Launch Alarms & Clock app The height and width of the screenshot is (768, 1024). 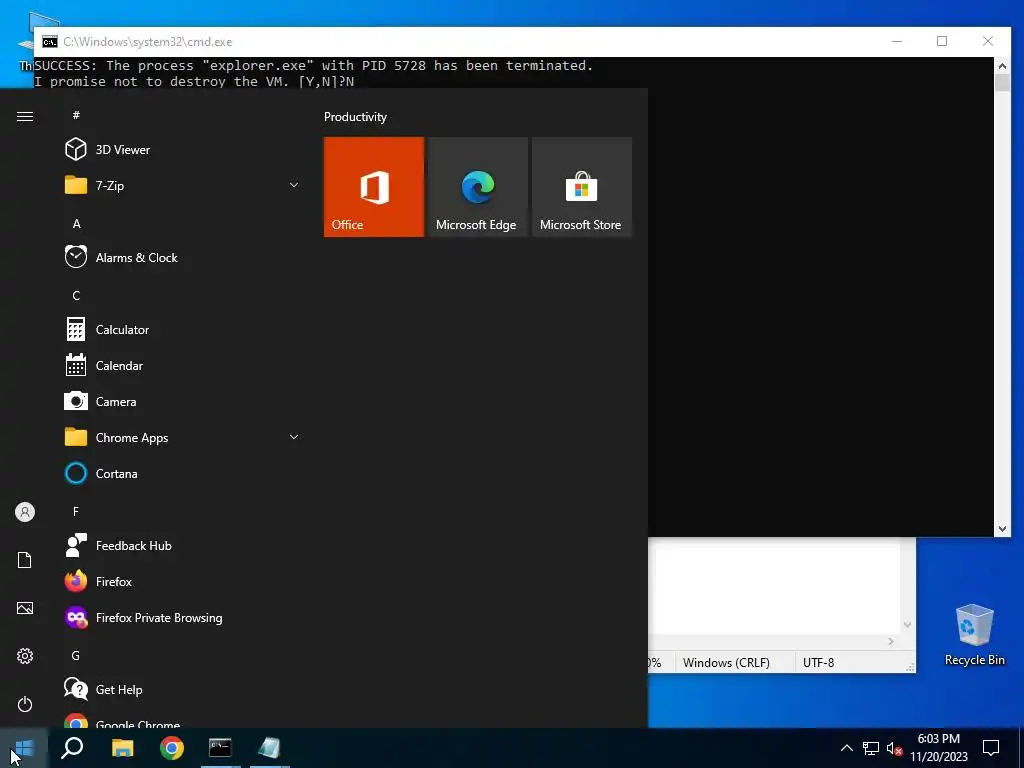tap(183, 257)
